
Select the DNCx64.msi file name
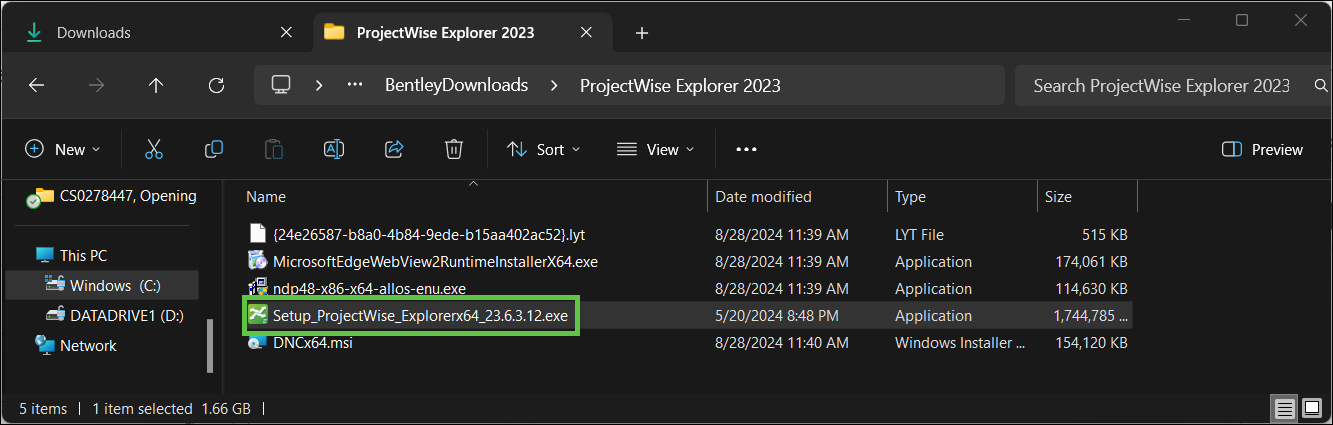(312, 343)
